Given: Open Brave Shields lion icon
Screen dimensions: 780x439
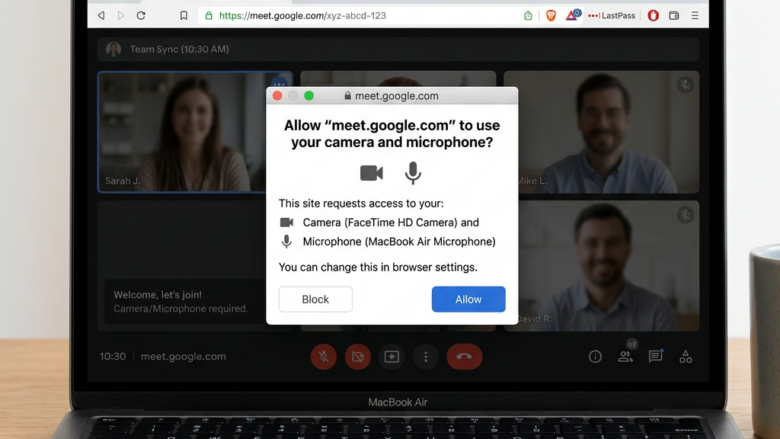Looking at the screenshot, I should (x=551, y=15).
